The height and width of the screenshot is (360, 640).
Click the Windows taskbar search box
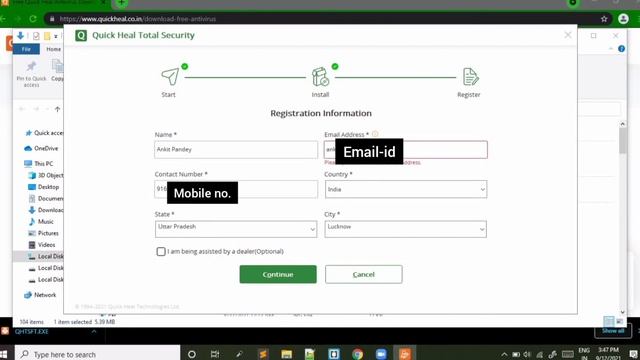click(x=98, y=354)
